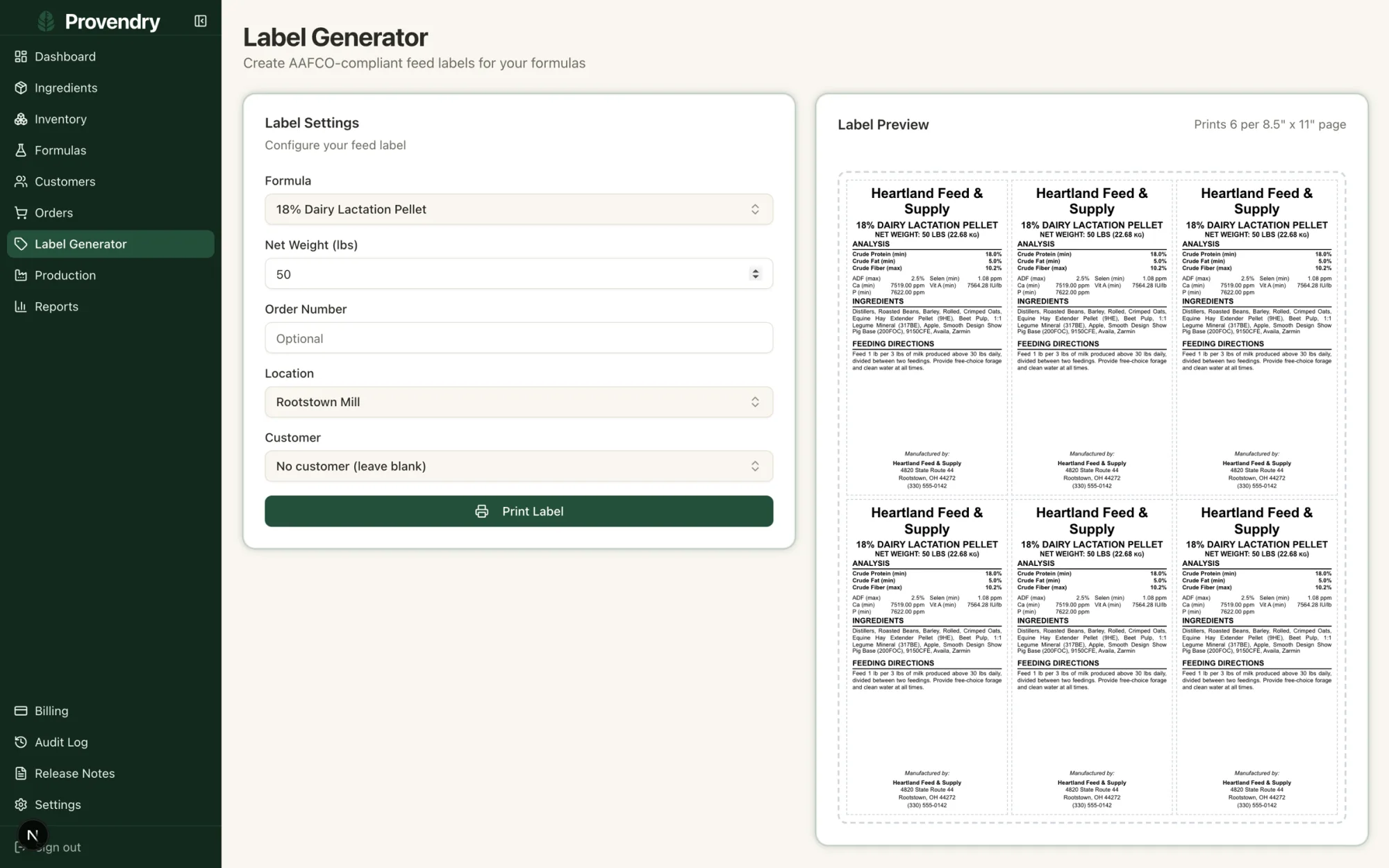The width and height of the screenshot is (1389, 868).
Task: Open the Customer dropdown
Action: tap(519, 466)
